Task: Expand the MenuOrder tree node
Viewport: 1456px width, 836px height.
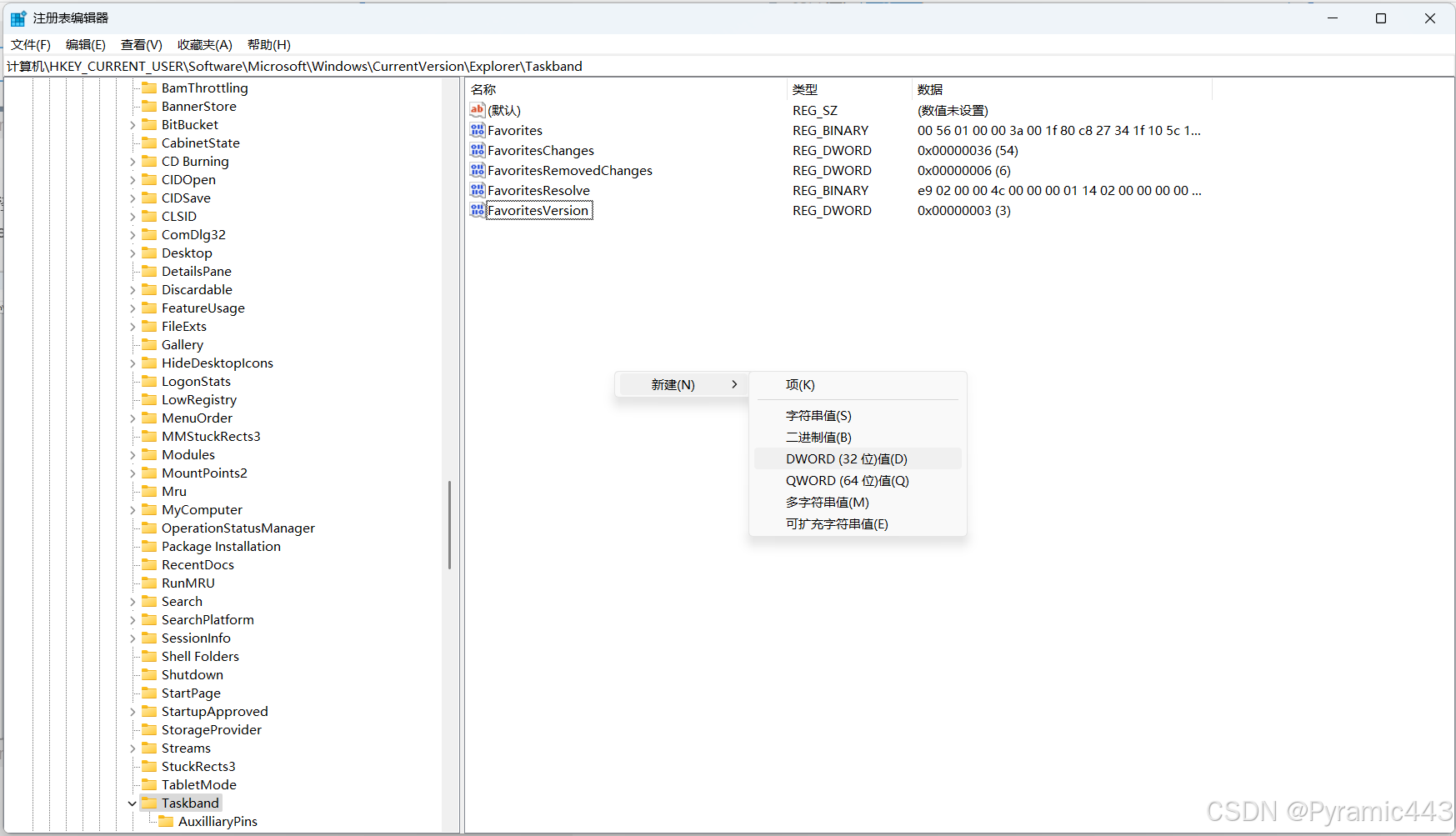Action: pos(133,418)
